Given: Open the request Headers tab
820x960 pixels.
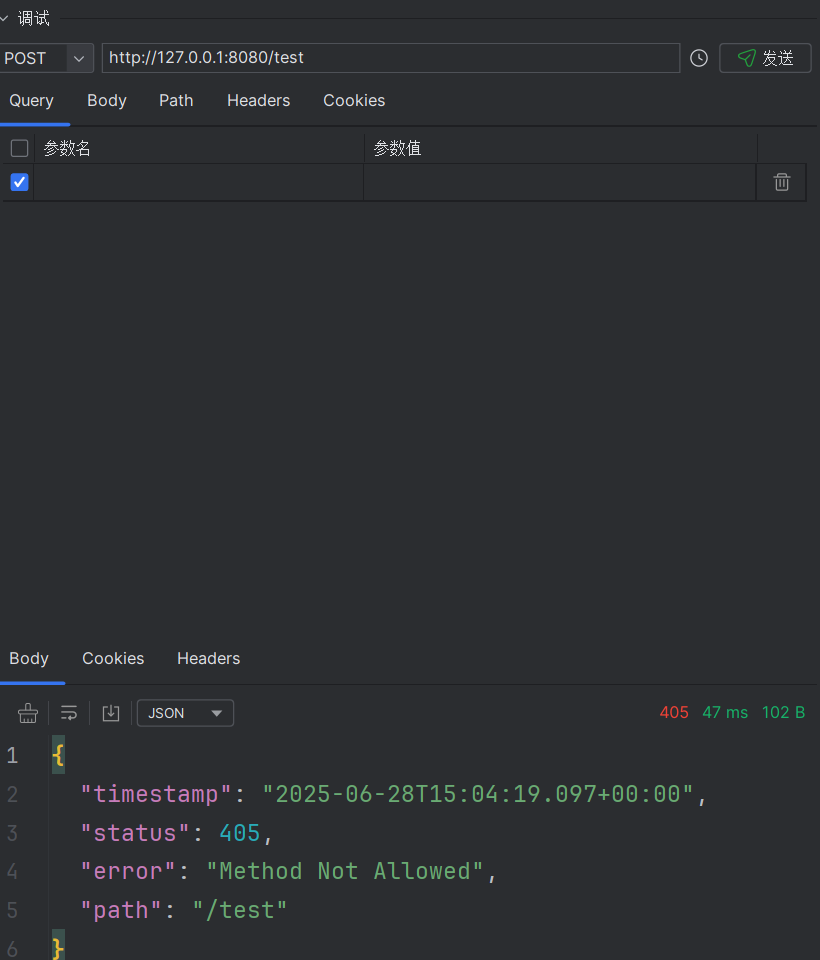Looking at the screenshot, I should pyautogui.click(x=258, y=100).
